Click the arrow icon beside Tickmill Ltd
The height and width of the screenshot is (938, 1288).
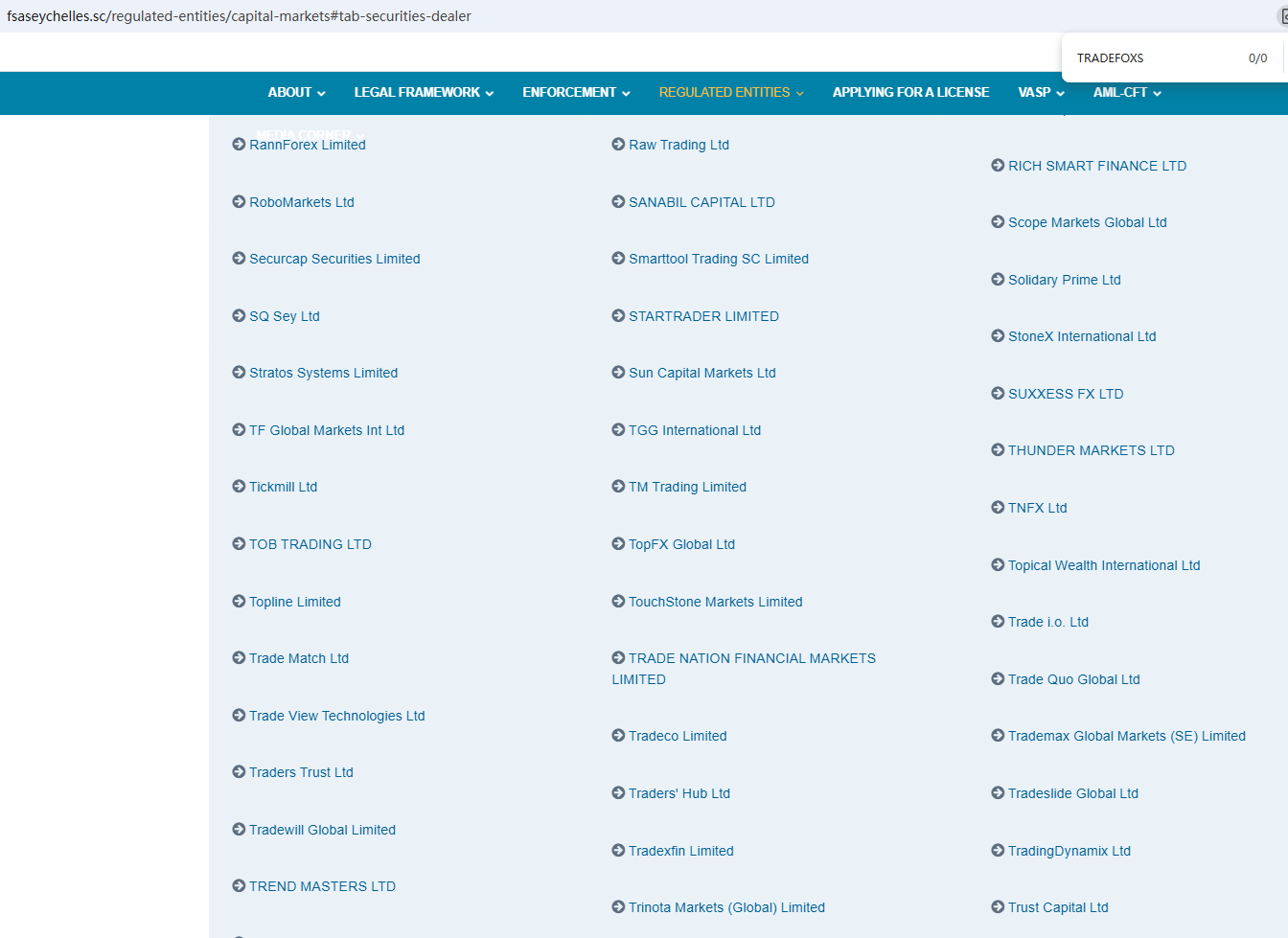coord(239,487)
